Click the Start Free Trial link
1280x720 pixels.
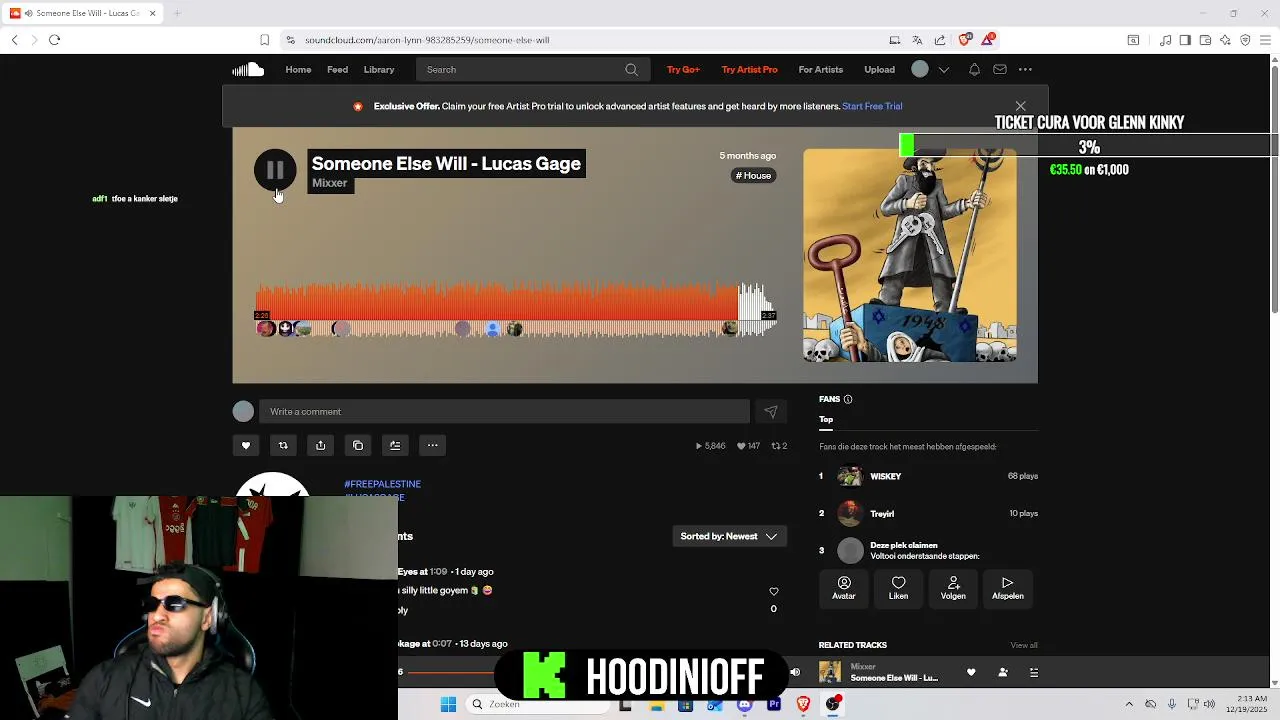[x=872, y=106]
